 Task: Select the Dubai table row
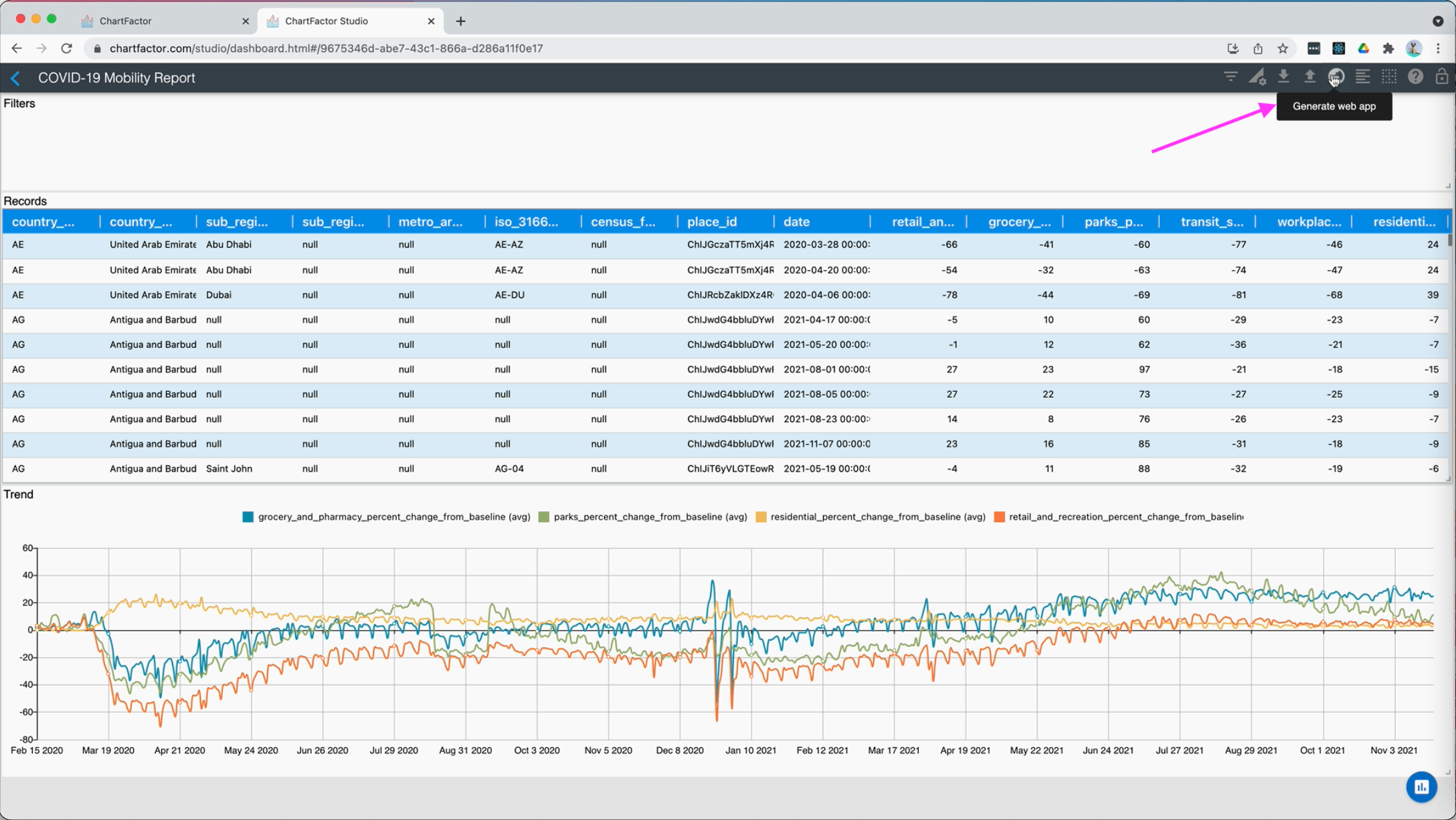pyautogui.click(x=218, y=295)
